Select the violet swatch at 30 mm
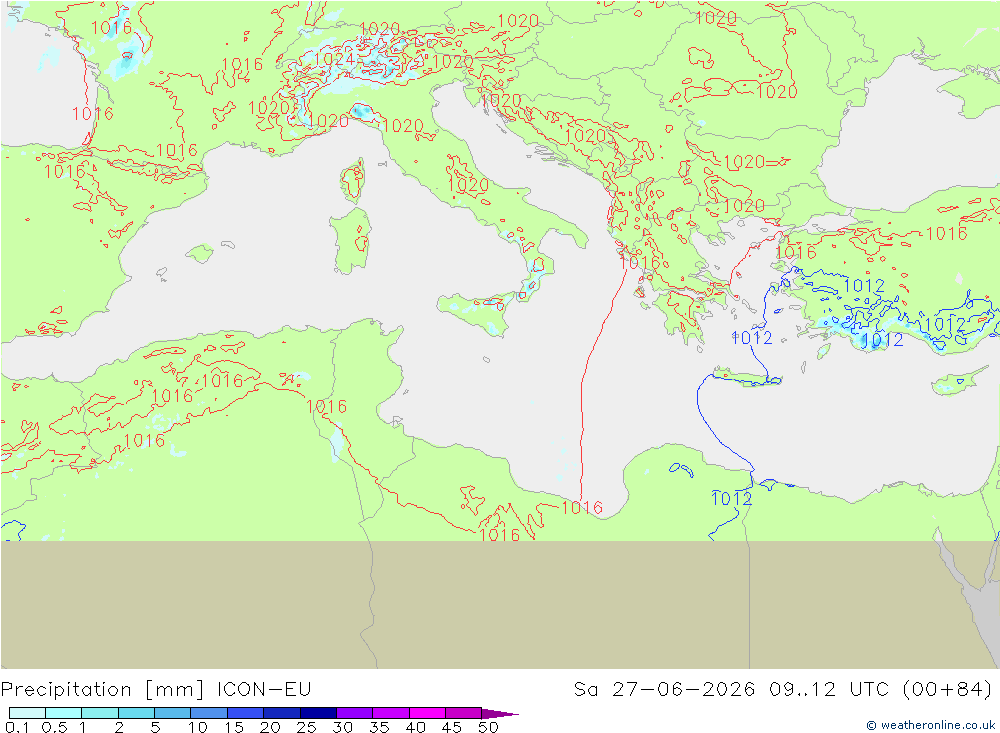 pos(354,713)
